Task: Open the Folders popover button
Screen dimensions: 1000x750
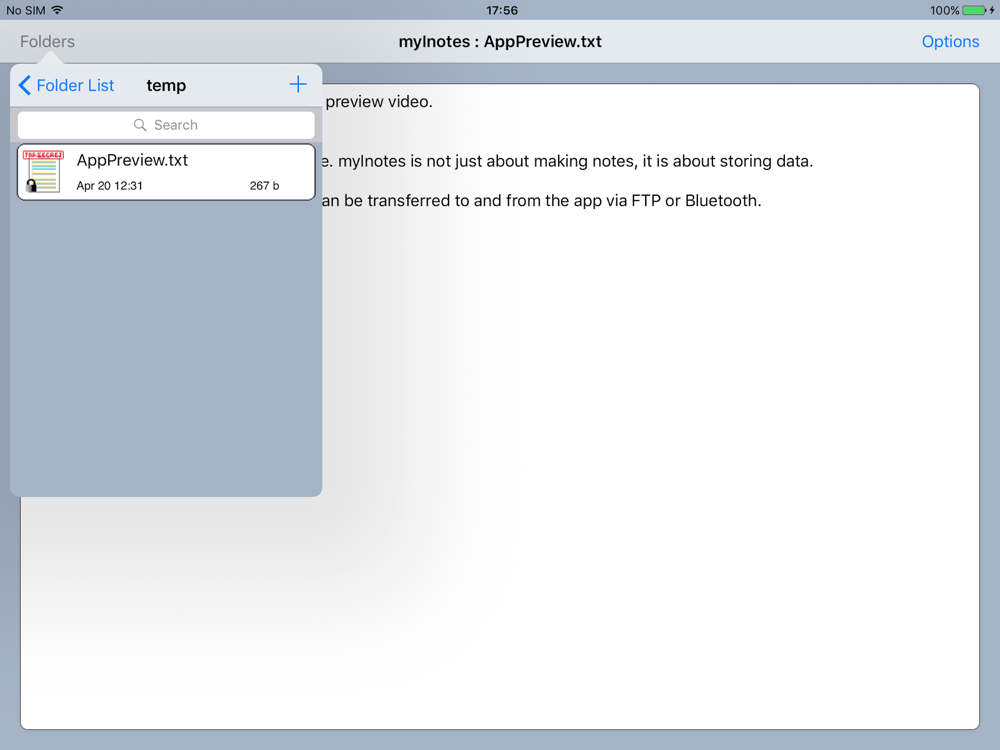Action: (x=47, y=42)
